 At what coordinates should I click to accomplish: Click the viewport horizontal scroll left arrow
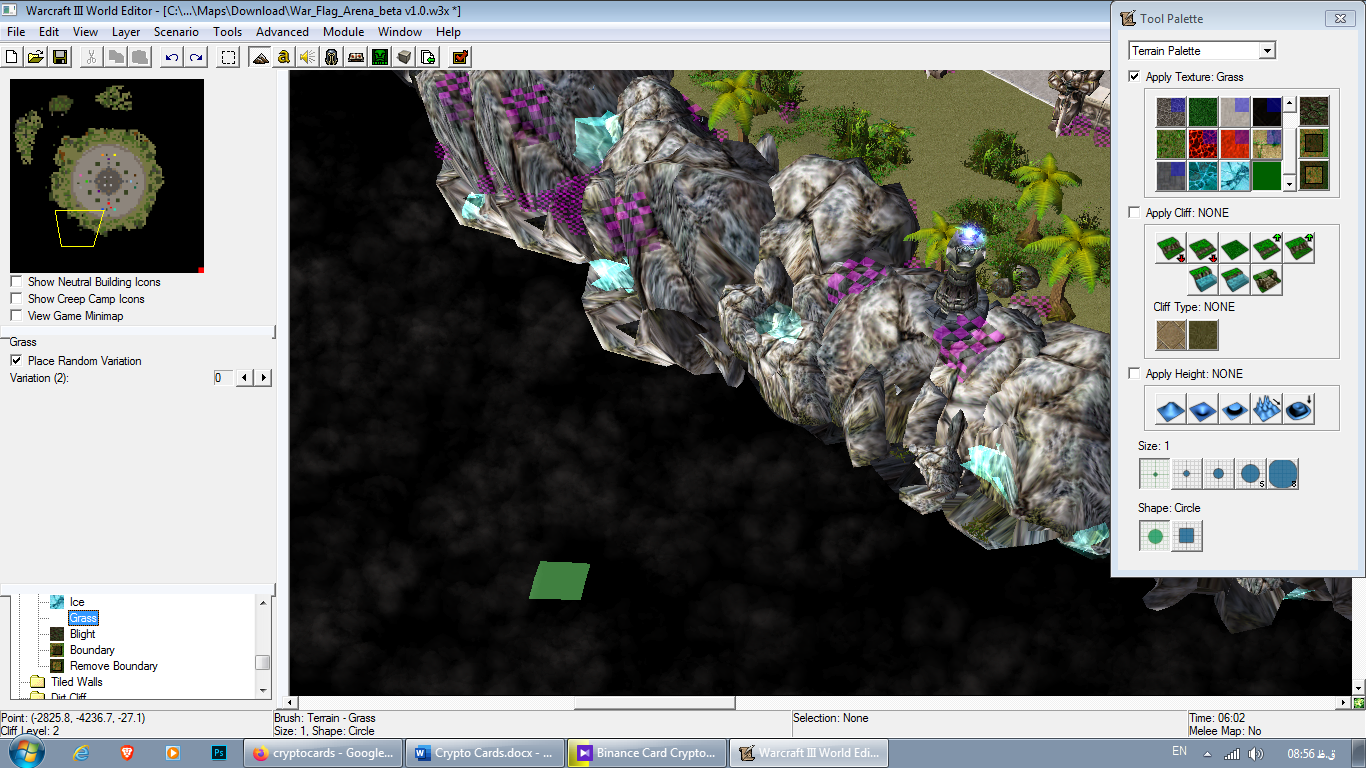(x=292, y=703)
